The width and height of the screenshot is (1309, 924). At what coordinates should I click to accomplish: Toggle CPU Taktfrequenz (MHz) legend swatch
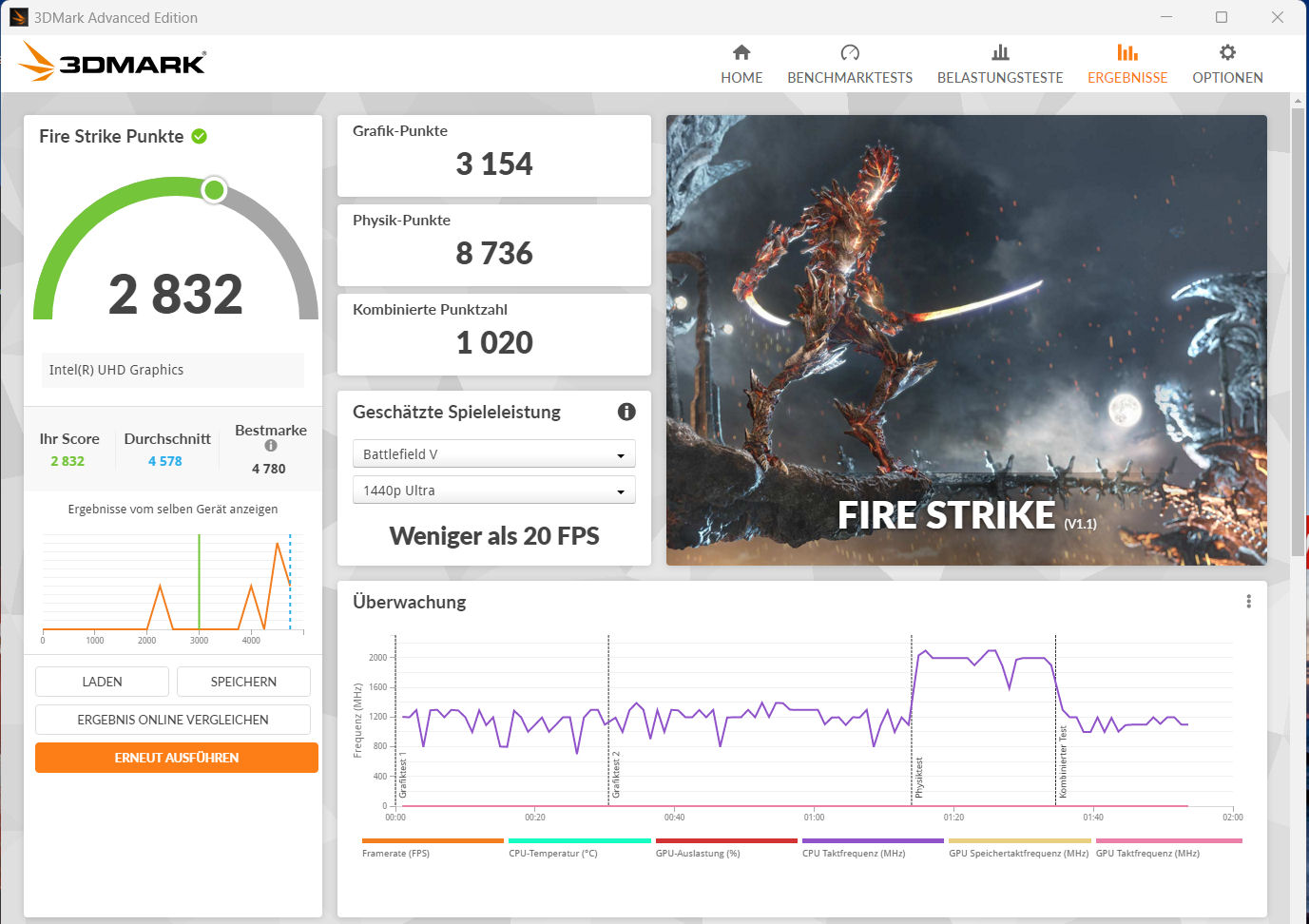tap(873, 841)
